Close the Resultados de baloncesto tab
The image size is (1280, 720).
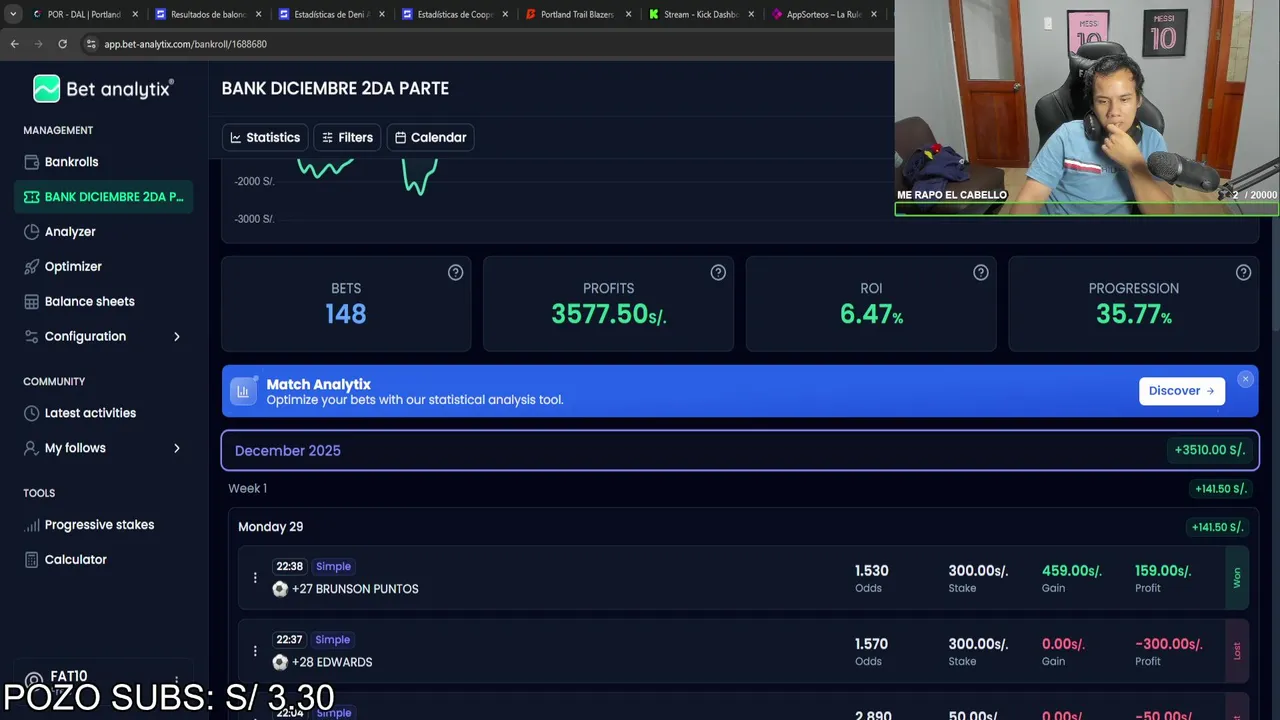(258, 15)
